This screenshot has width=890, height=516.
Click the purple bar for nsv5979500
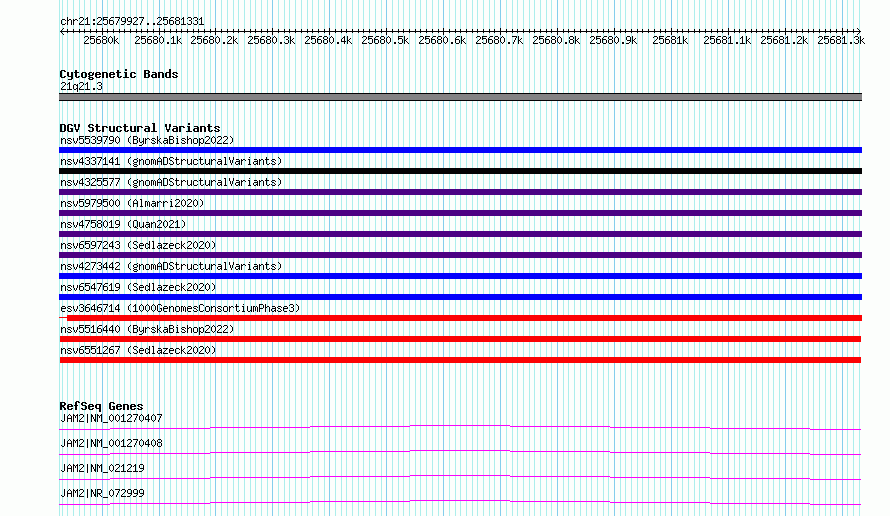(x=460, y=213)
